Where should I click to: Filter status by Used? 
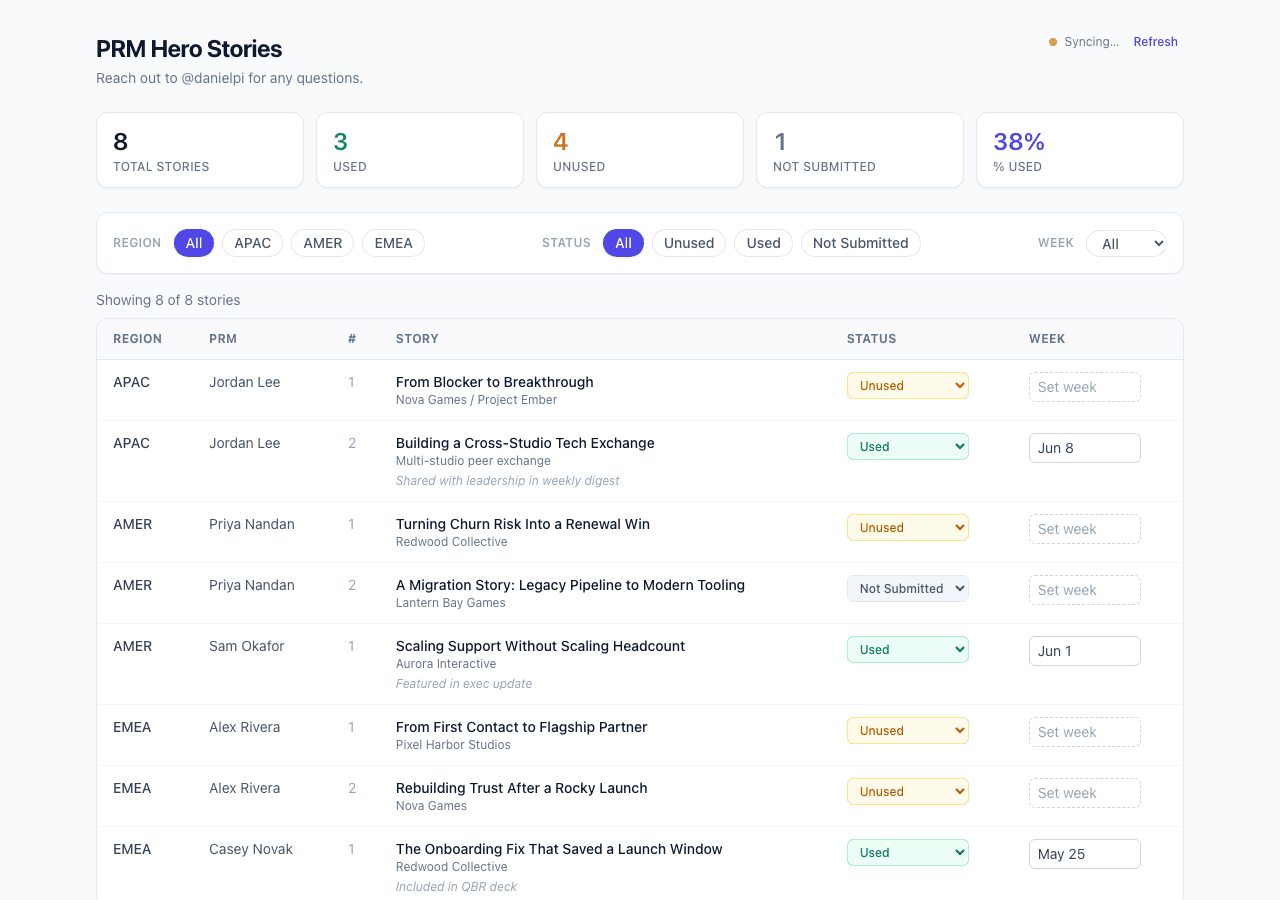coord(763,243)
